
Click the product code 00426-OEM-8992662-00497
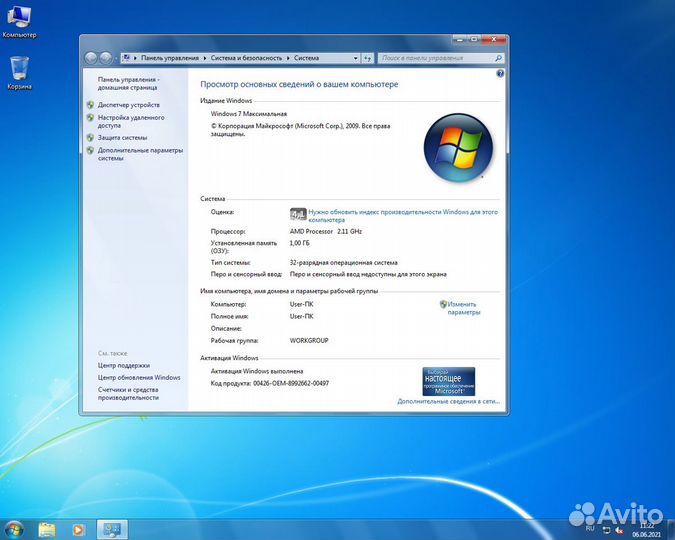(291, 383)
